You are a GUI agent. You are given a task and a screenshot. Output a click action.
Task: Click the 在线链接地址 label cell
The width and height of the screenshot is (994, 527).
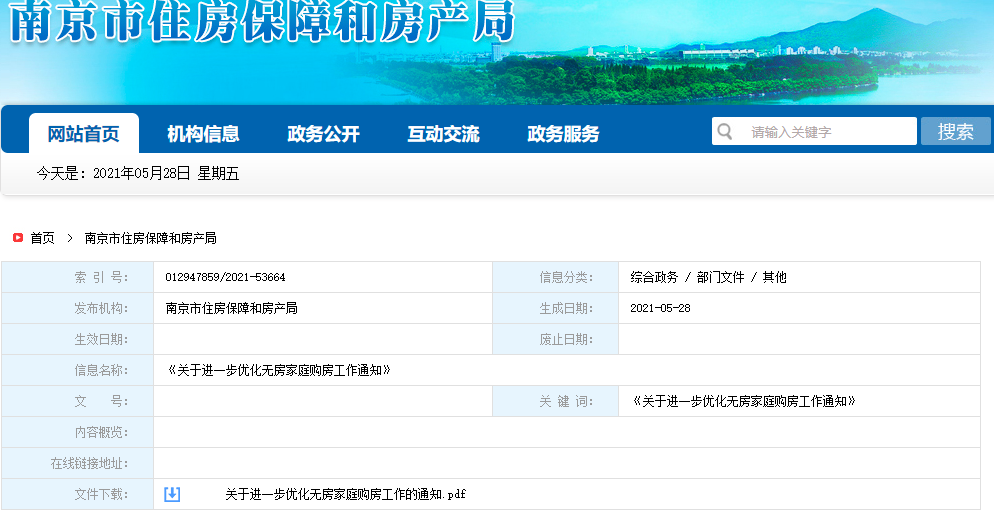[x=77, y=463]
